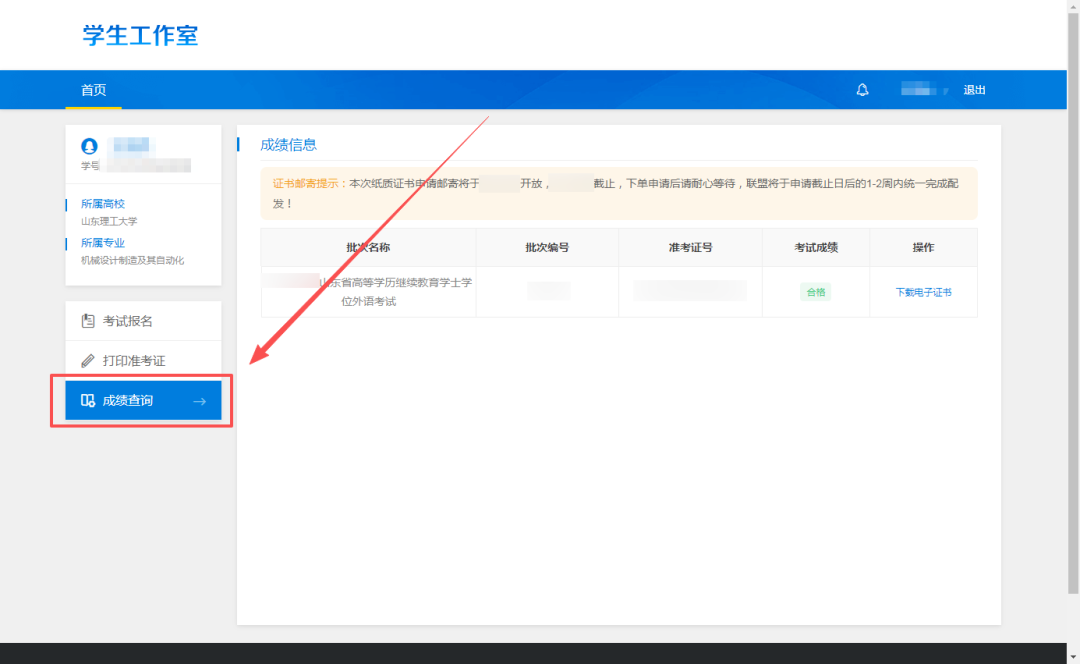Click the 操作 column header
The height and width of the screenshot is (664, 1080).
(x=923, y=247)
